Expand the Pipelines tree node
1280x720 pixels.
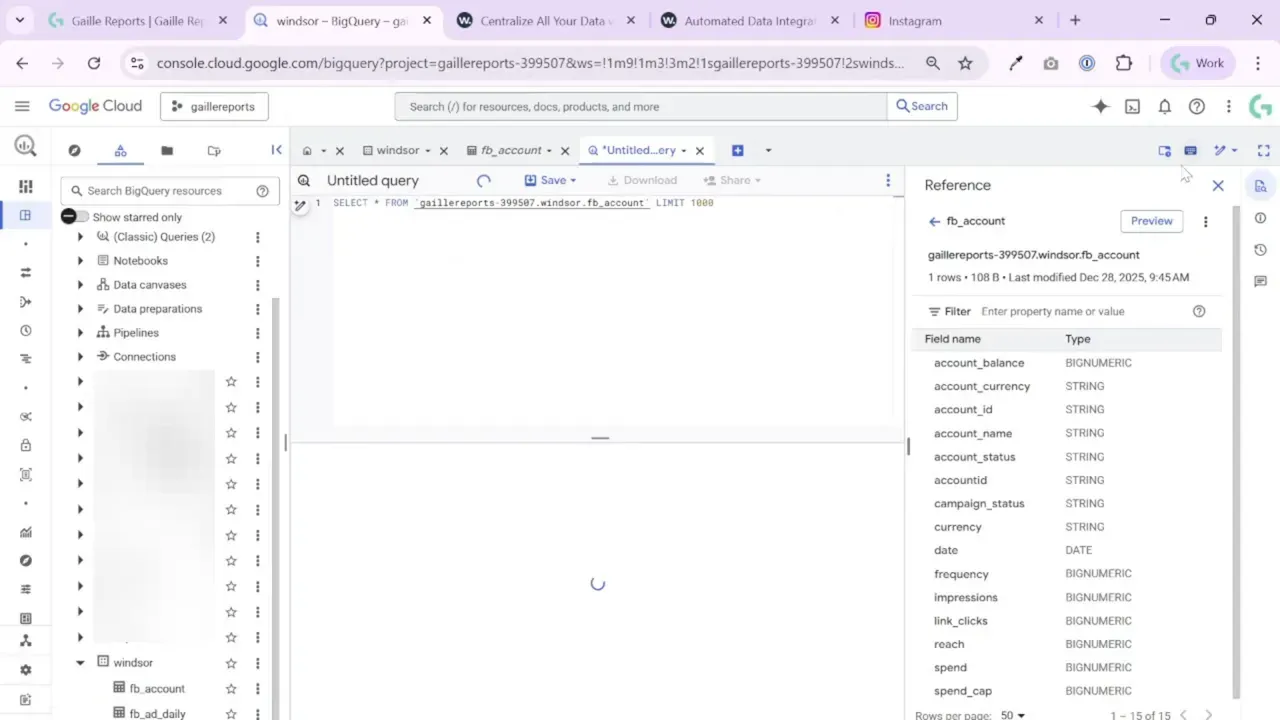(x=80, y=333)
